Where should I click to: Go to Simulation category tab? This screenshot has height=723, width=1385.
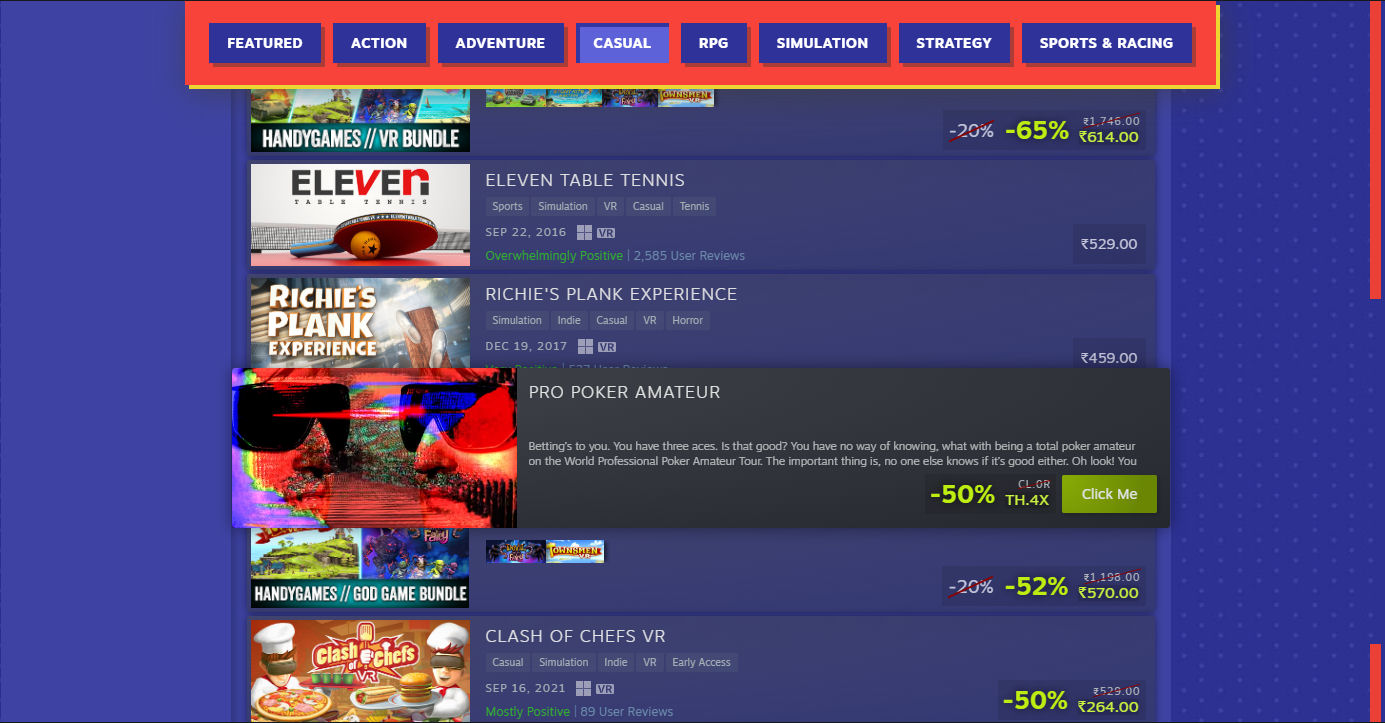point(822,43)
